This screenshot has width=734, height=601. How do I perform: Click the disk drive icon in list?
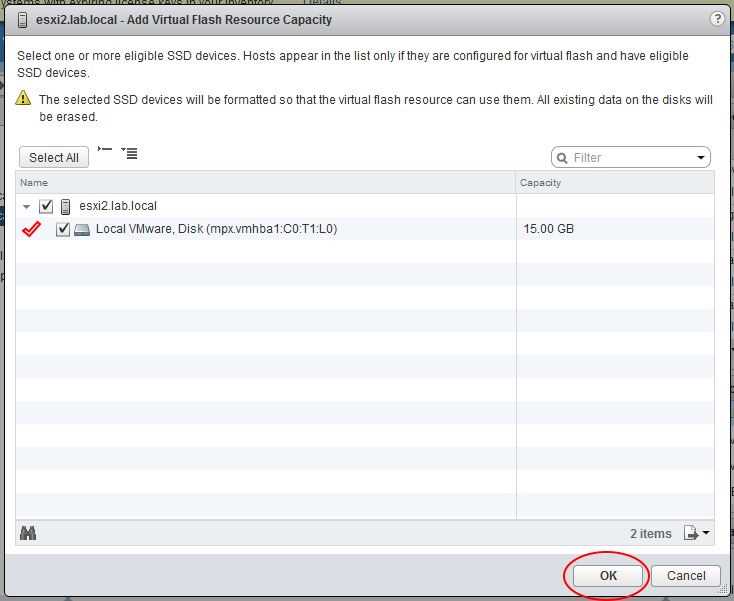[82, 229]
